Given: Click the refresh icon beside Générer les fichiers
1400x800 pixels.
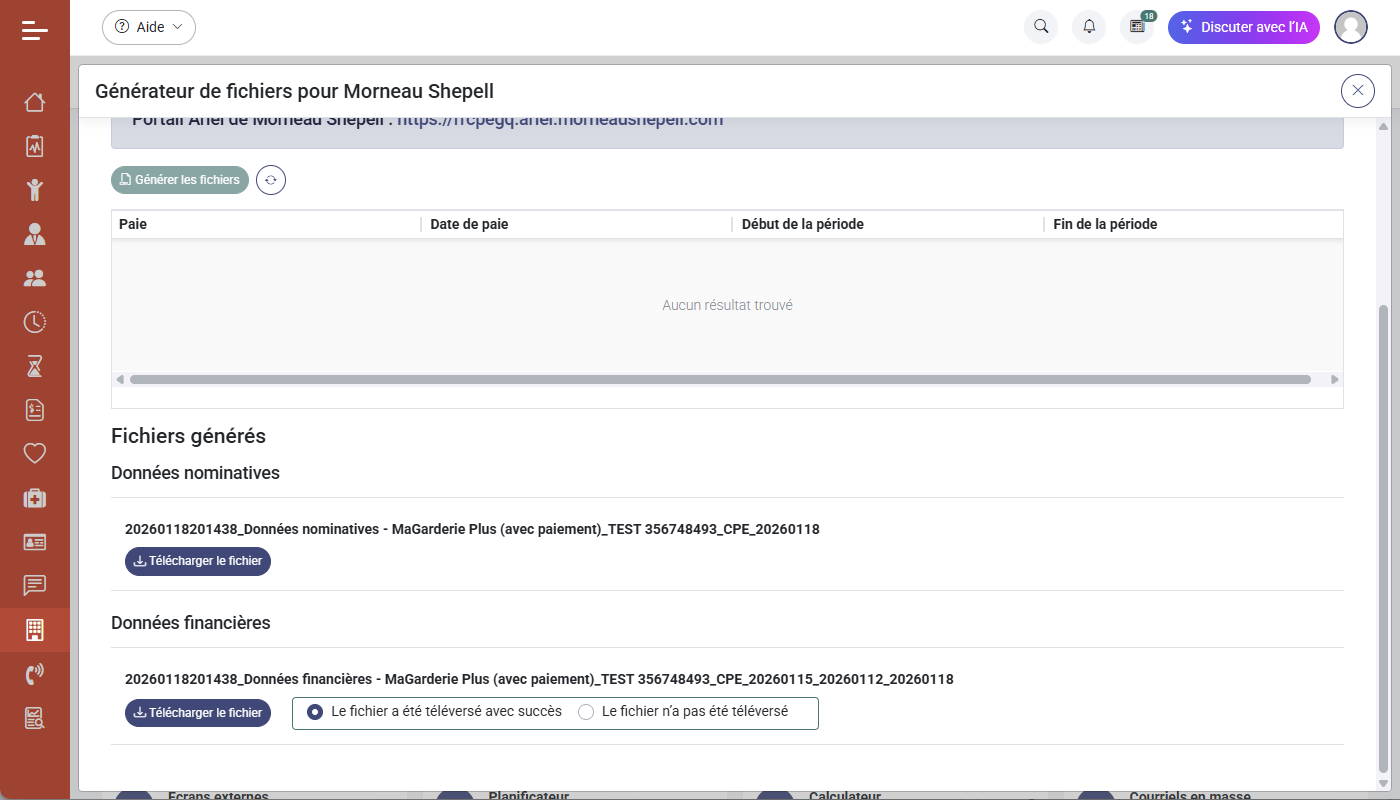Looking at the screenshot, I should pos(270,180).
